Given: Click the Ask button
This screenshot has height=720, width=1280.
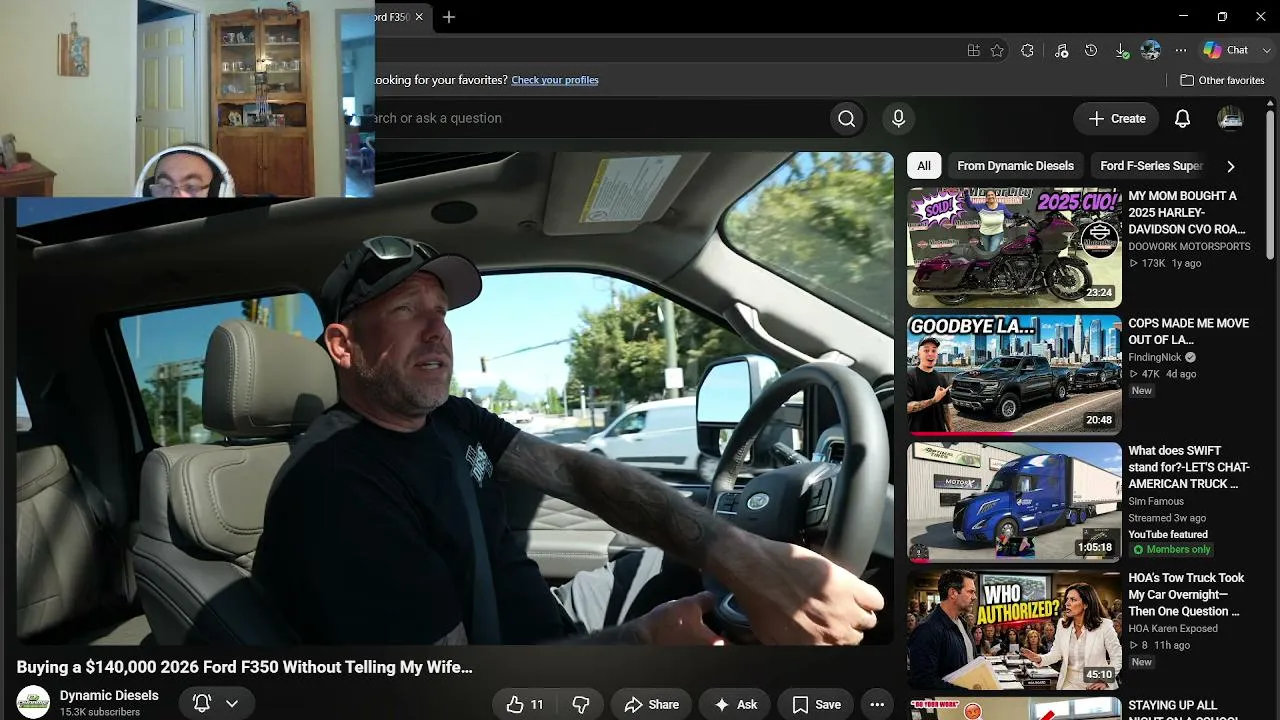Looking at the screenshot, I should click(x=735, y=705).
